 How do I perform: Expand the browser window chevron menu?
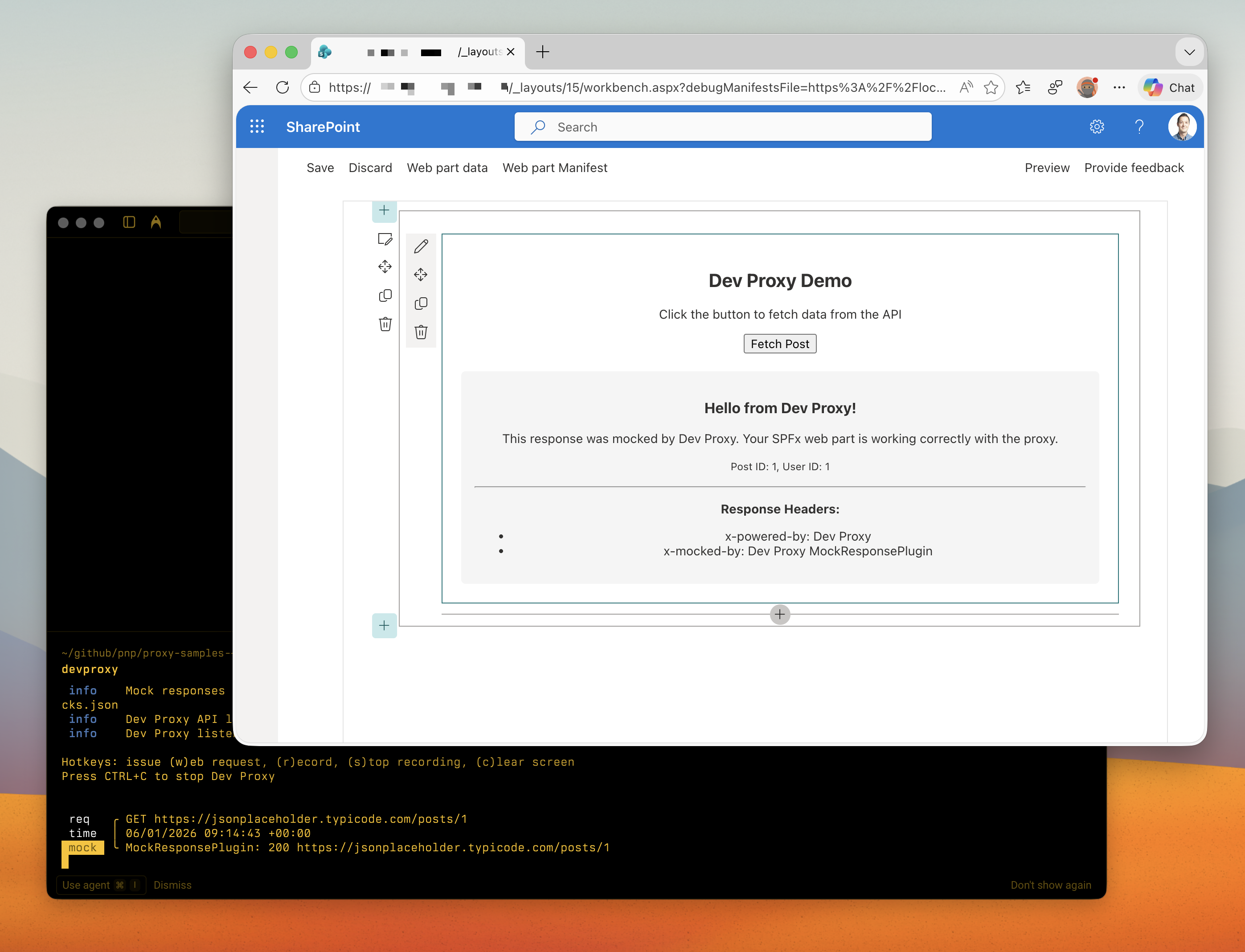1190,52
